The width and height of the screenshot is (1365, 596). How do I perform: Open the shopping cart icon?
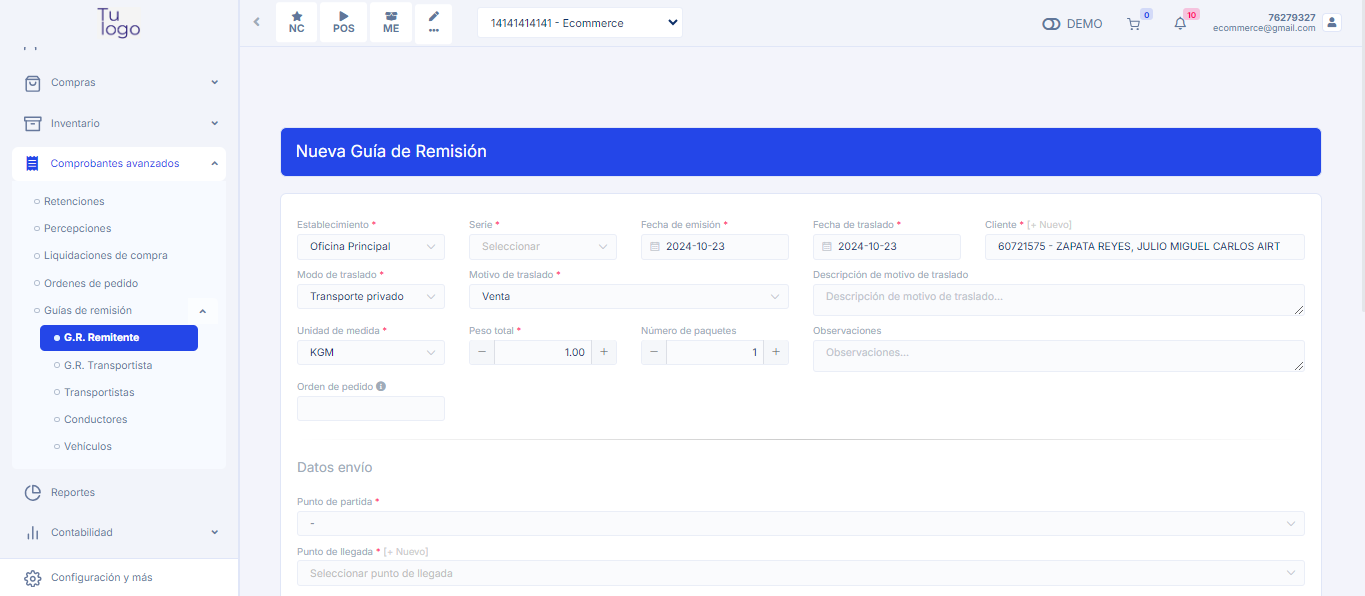pos(1133,24)
